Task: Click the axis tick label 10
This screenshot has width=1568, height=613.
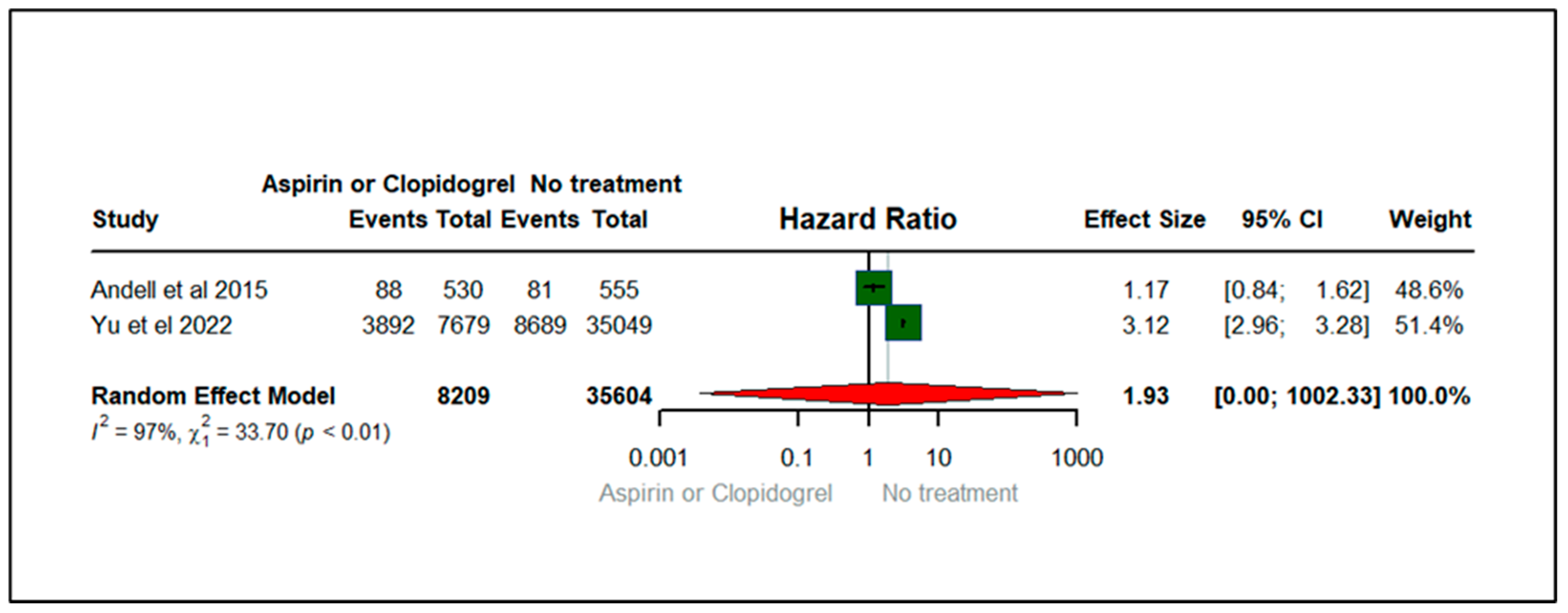Action: 938,458
